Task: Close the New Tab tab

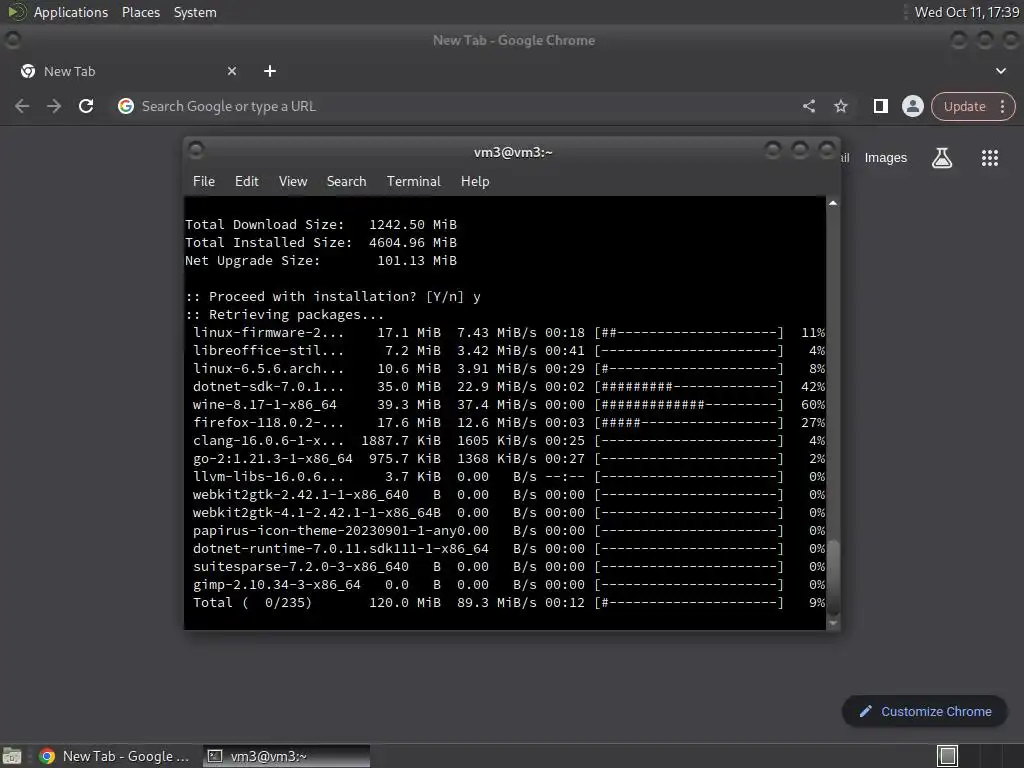Action: coord(232,71)
